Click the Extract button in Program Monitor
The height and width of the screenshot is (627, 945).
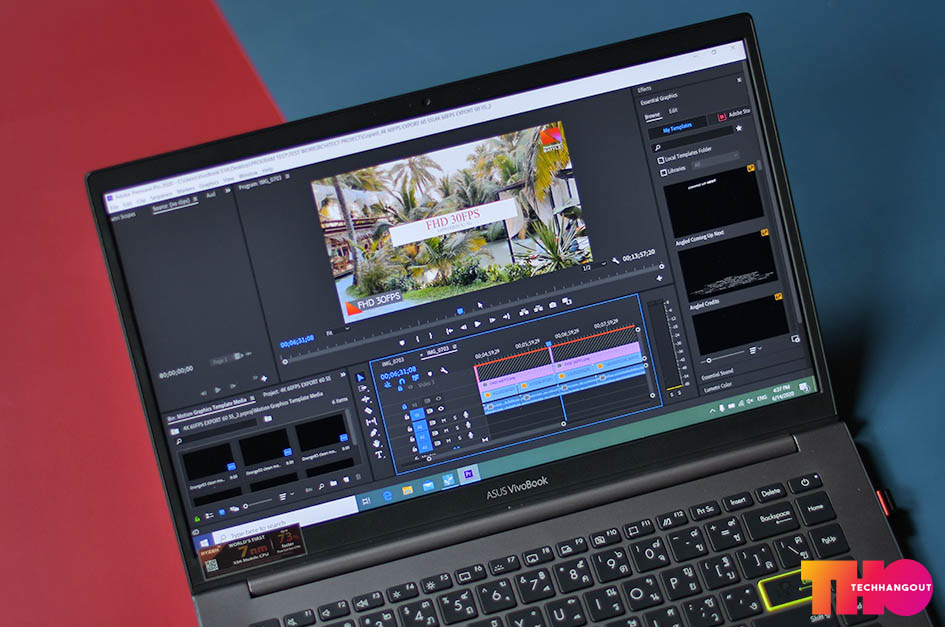[538, 308]
